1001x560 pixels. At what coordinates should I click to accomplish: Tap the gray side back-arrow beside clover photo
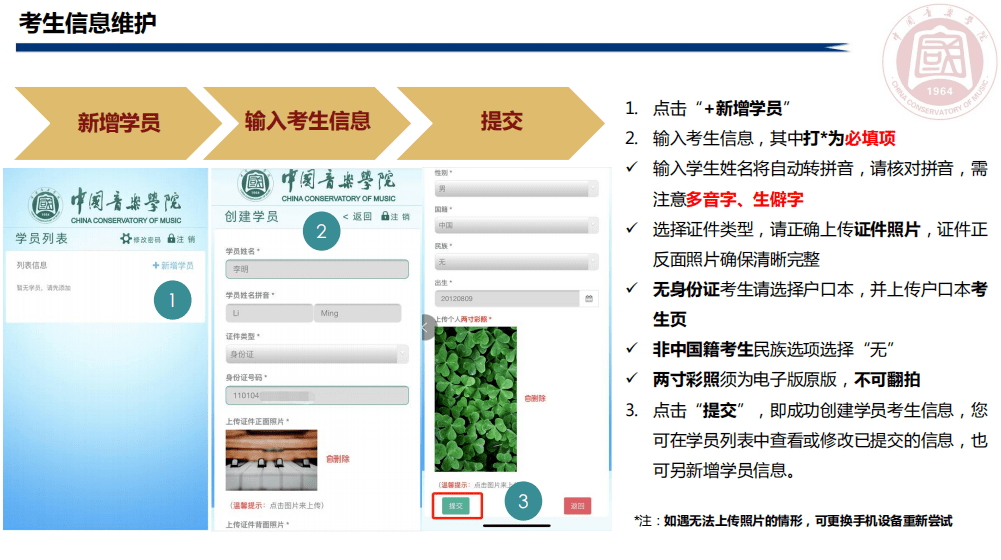[426, 328]
